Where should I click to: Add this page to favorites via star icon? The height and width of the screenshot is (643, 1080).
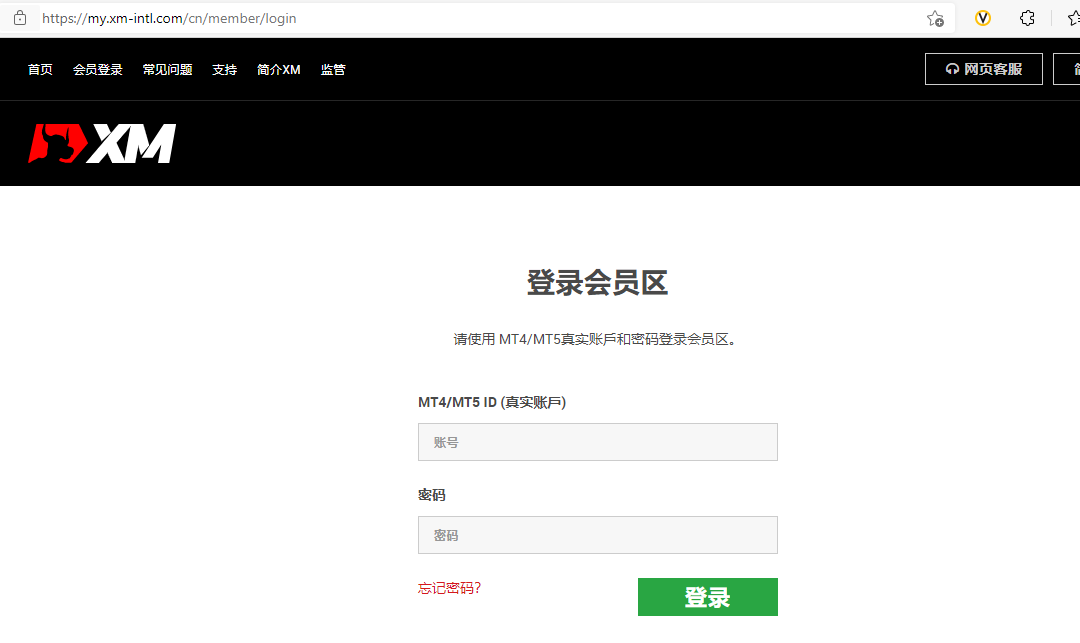click(x=935, y=18)
